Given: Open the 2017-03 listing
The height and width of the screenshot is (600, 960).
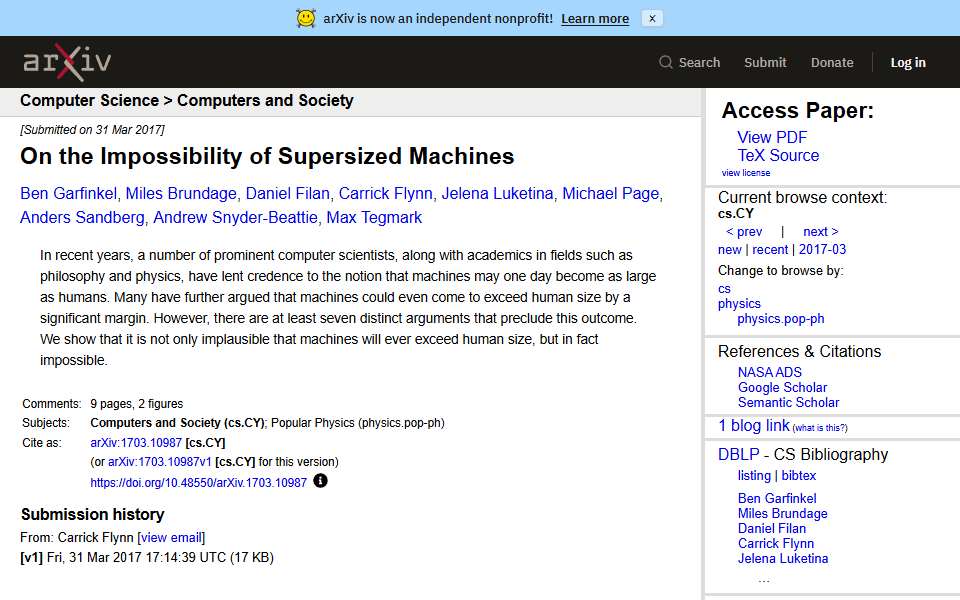Looking at the screenshot, I should click(822, 250).
